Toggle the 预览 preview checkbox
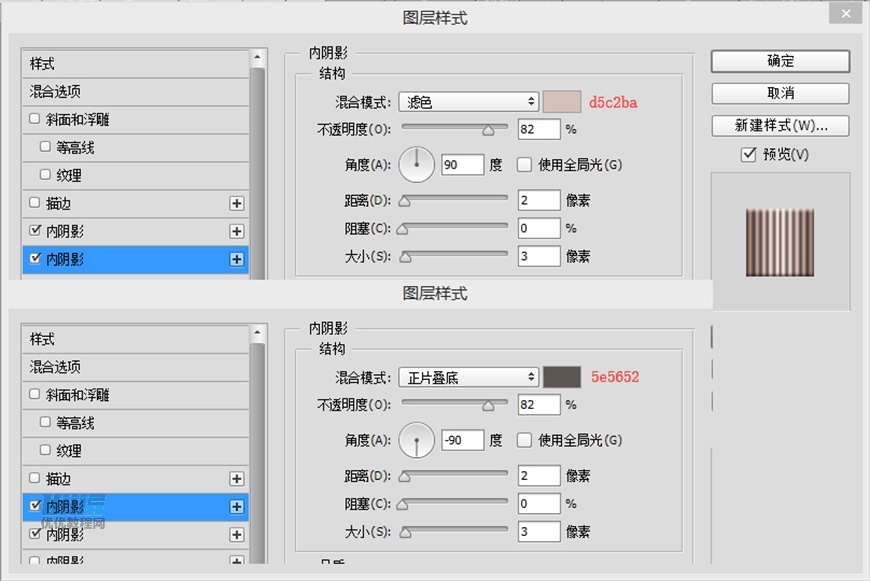This screenshot has height=581, width=870. [x=745, y=155]
